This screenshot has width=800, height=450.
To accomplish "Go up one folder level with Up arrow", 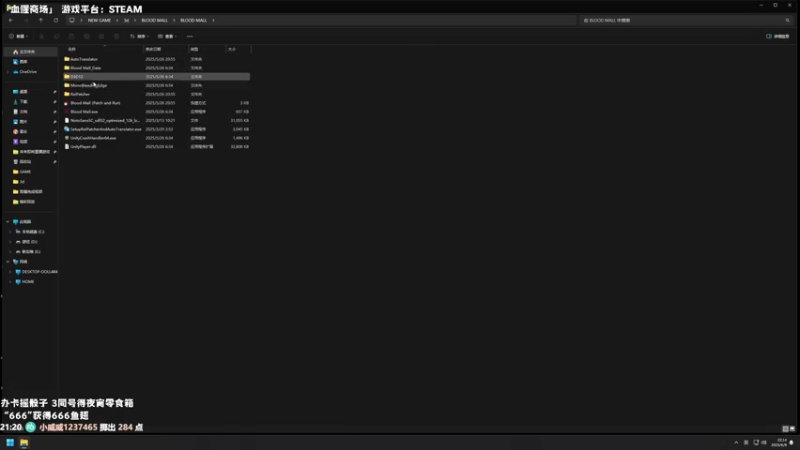I will (41, 20).
